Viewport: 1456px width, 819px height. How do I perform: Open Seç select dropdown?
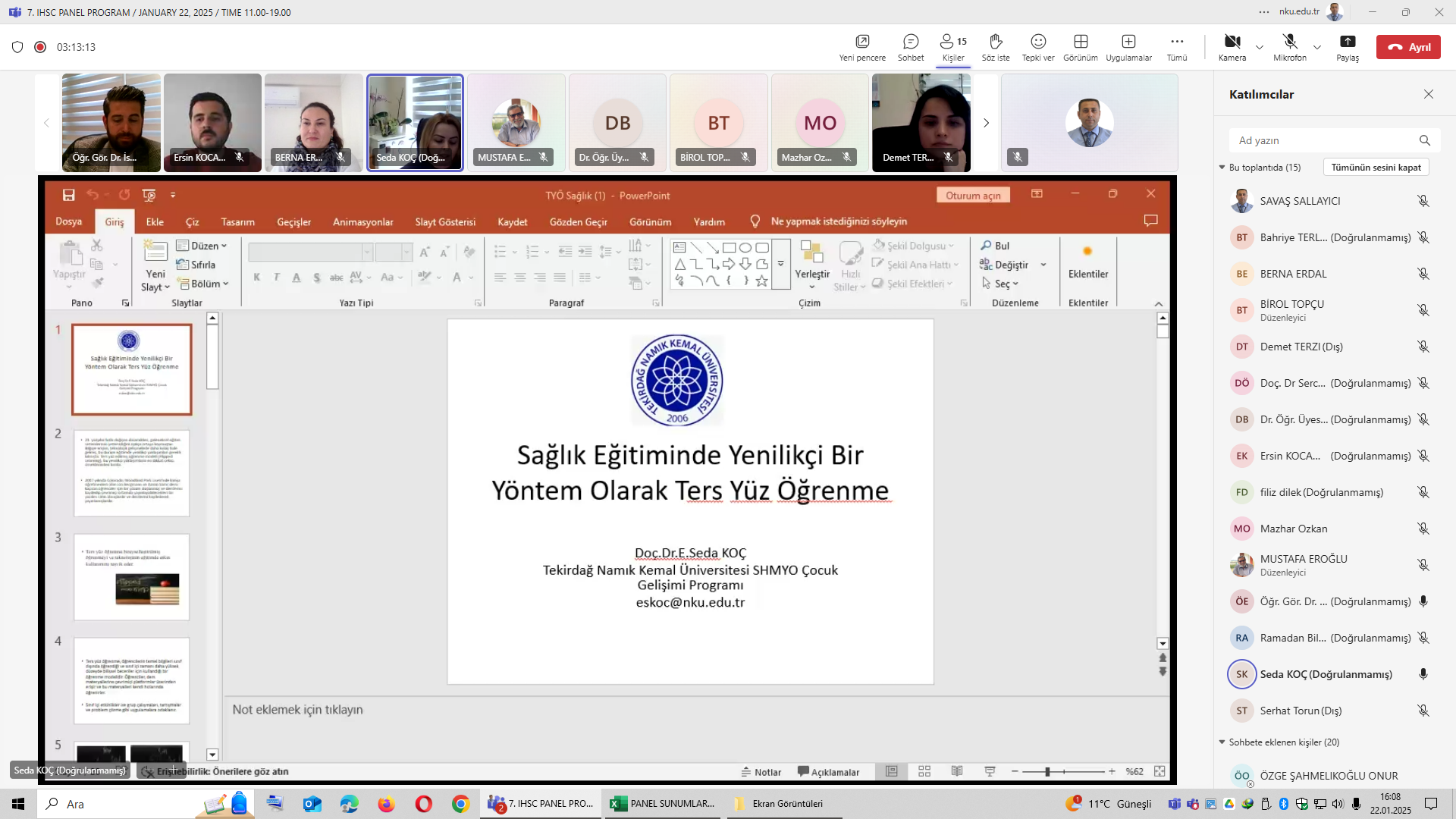(999, 284)
